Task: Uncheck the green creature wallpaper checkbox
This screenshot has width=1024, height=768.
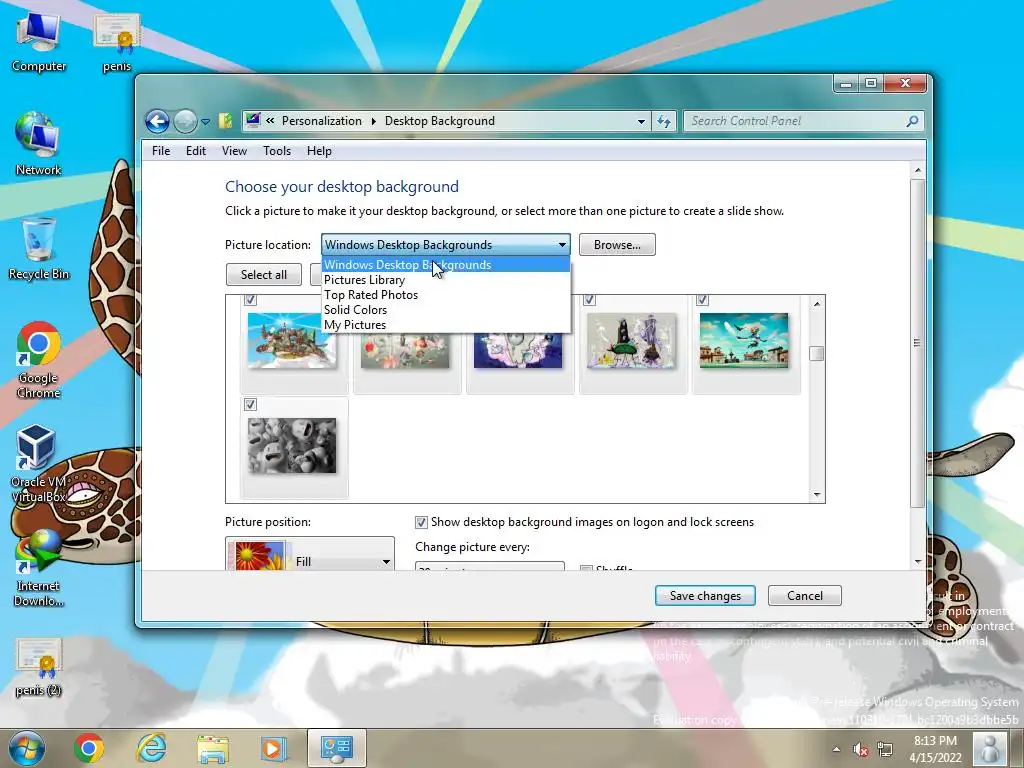Action: click(x=589, y=300)
